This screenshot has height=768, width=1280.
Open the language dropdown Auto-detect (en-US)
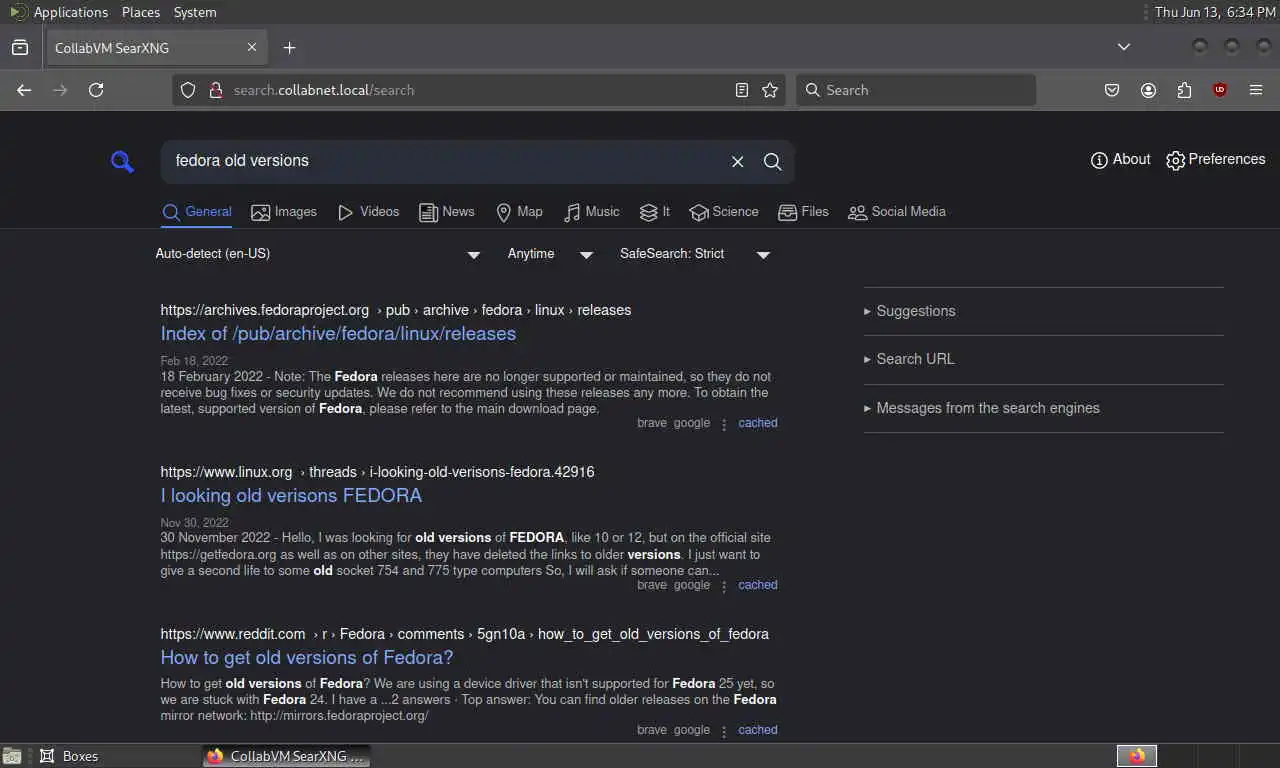tap(318, 254)
